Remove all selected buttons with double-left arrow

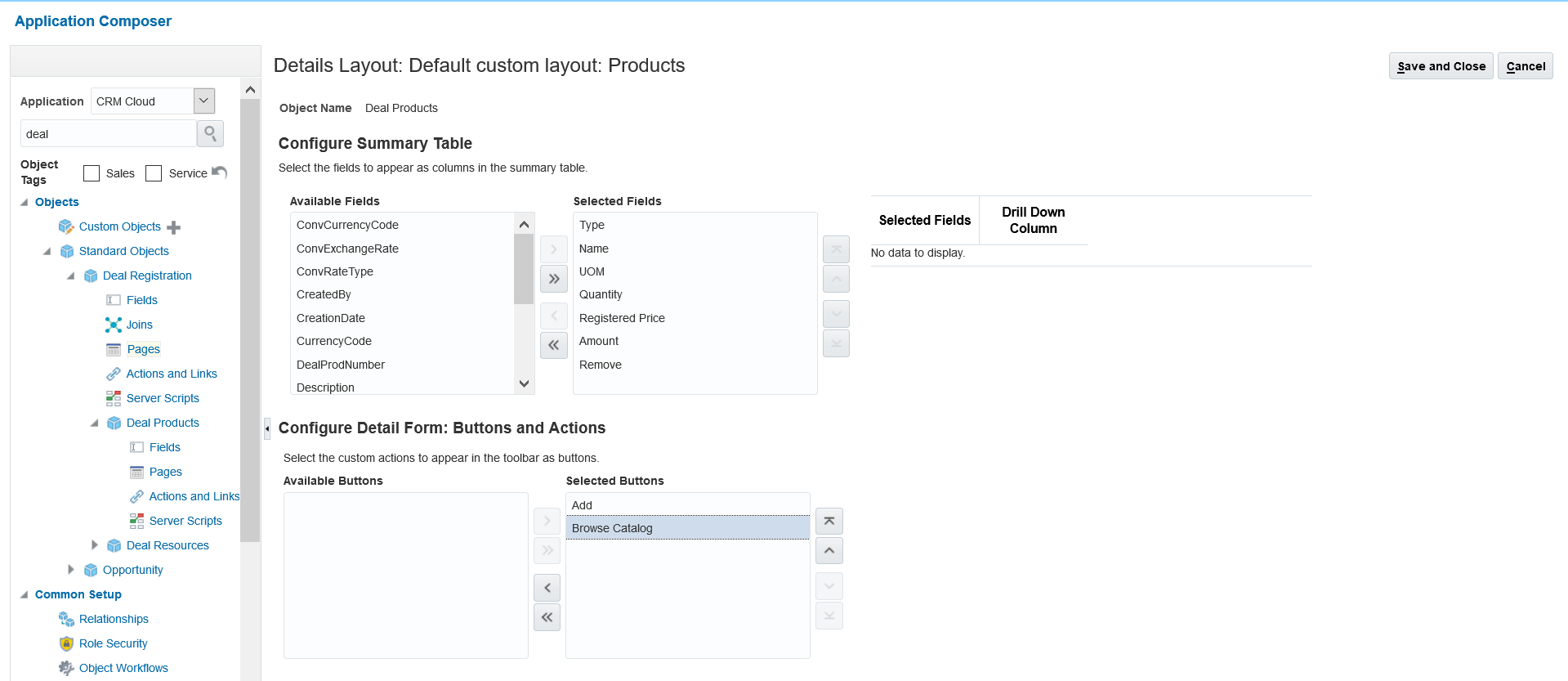click(547, 617)
